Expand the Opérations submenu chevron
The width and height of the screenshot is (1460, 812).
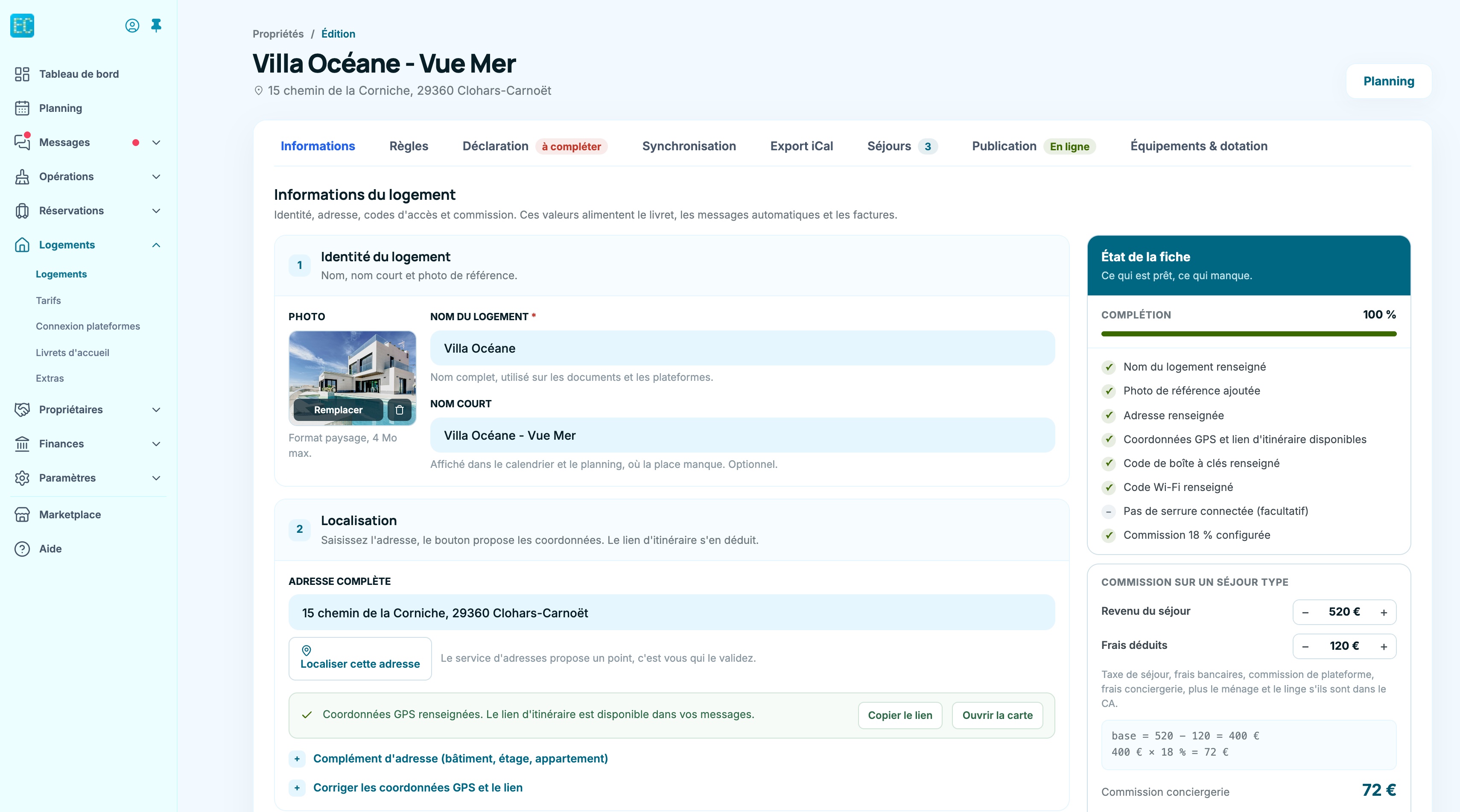(x=156, y=177)
